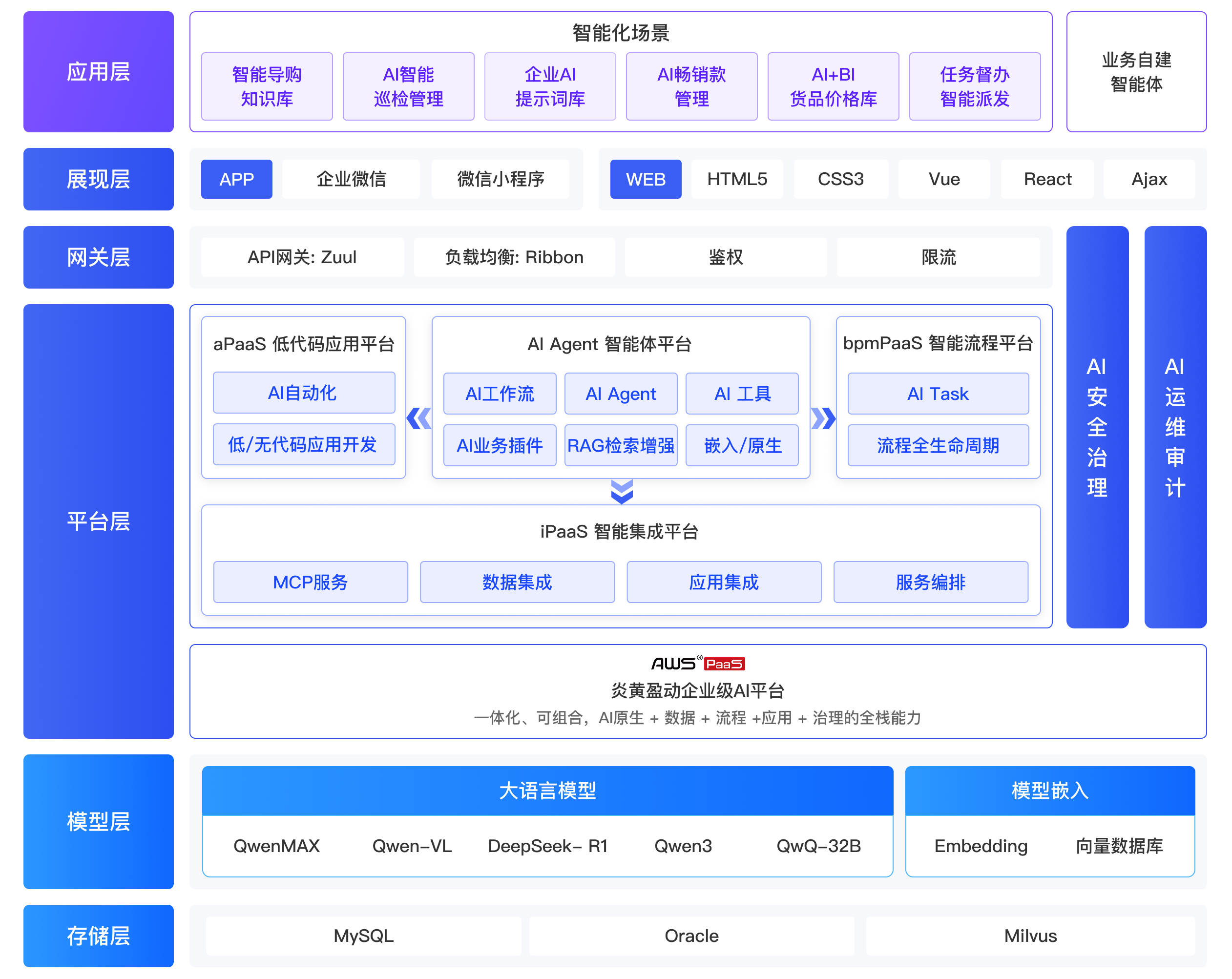
Task: Click the API网关: Zuul box
Action: 302,257
